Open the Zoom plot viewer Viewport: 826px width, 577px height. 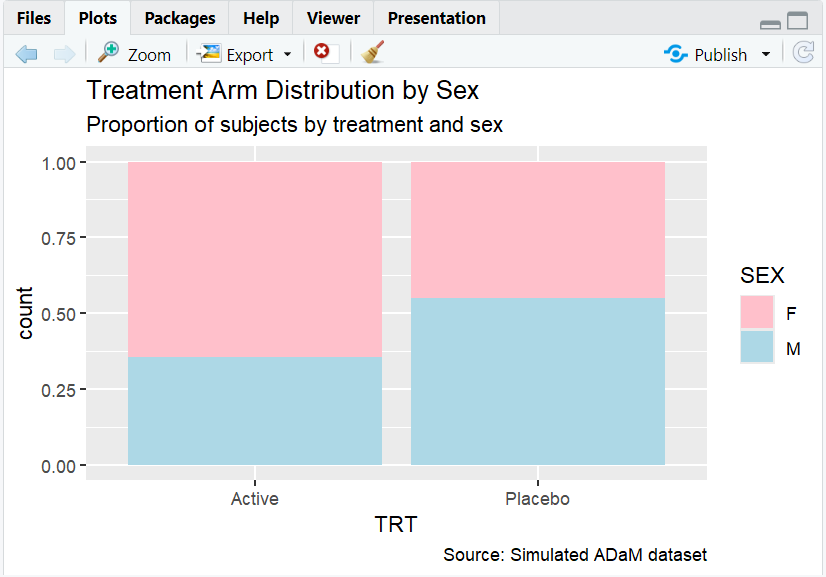135,53
